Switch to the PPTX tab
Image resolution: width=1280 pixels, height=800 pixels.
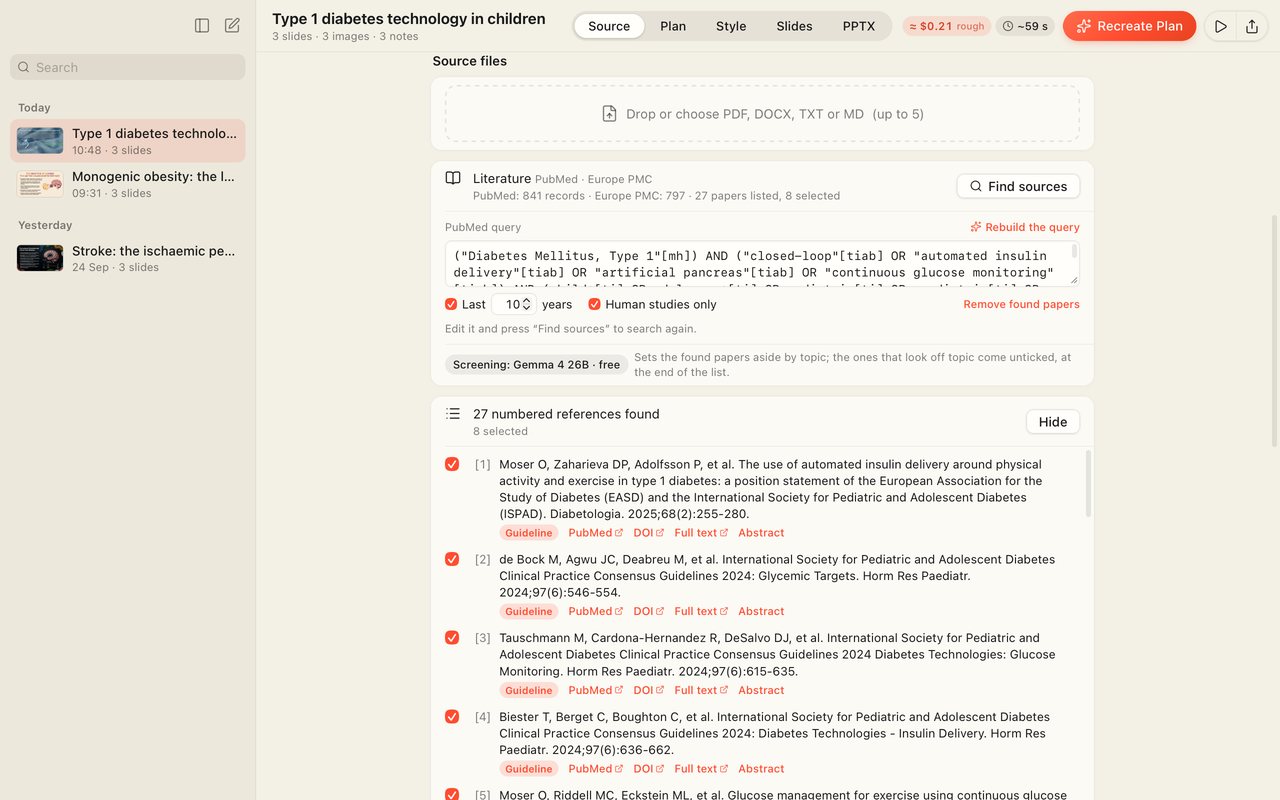[859, 26]
